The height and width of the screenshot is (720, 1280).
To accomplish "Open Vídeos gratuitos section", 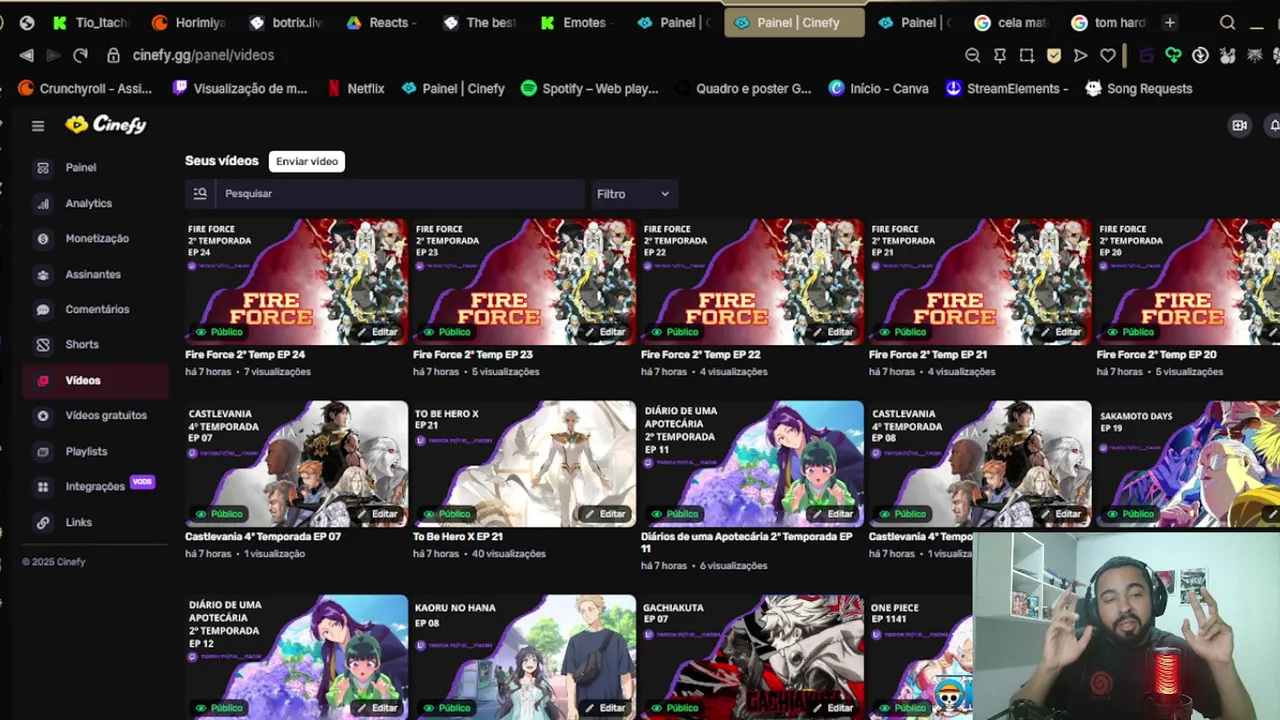I will (x=106, y=415).
